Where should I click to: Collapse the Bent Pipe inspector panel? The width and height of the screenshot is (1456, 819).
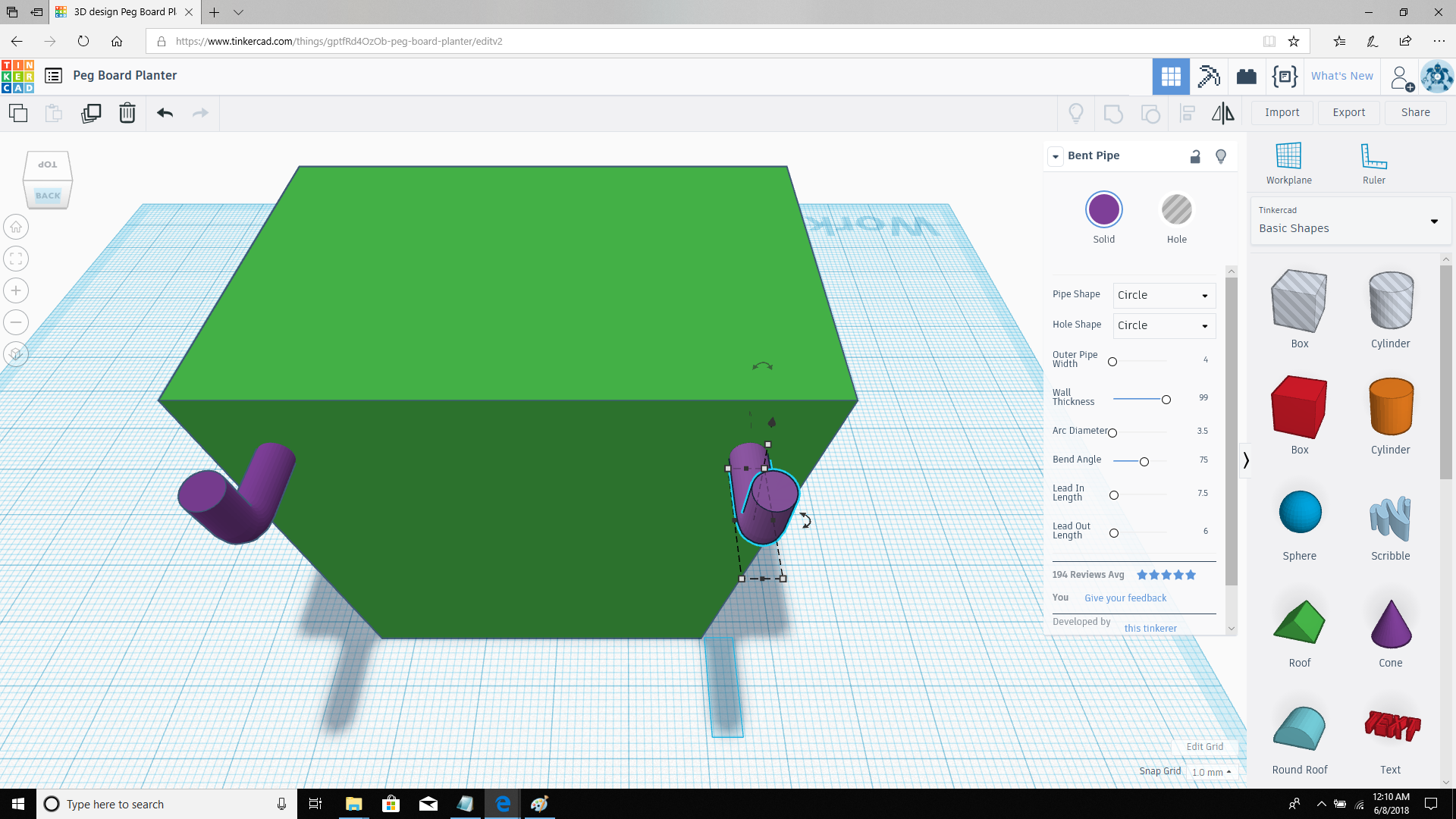pos(1056,155)
